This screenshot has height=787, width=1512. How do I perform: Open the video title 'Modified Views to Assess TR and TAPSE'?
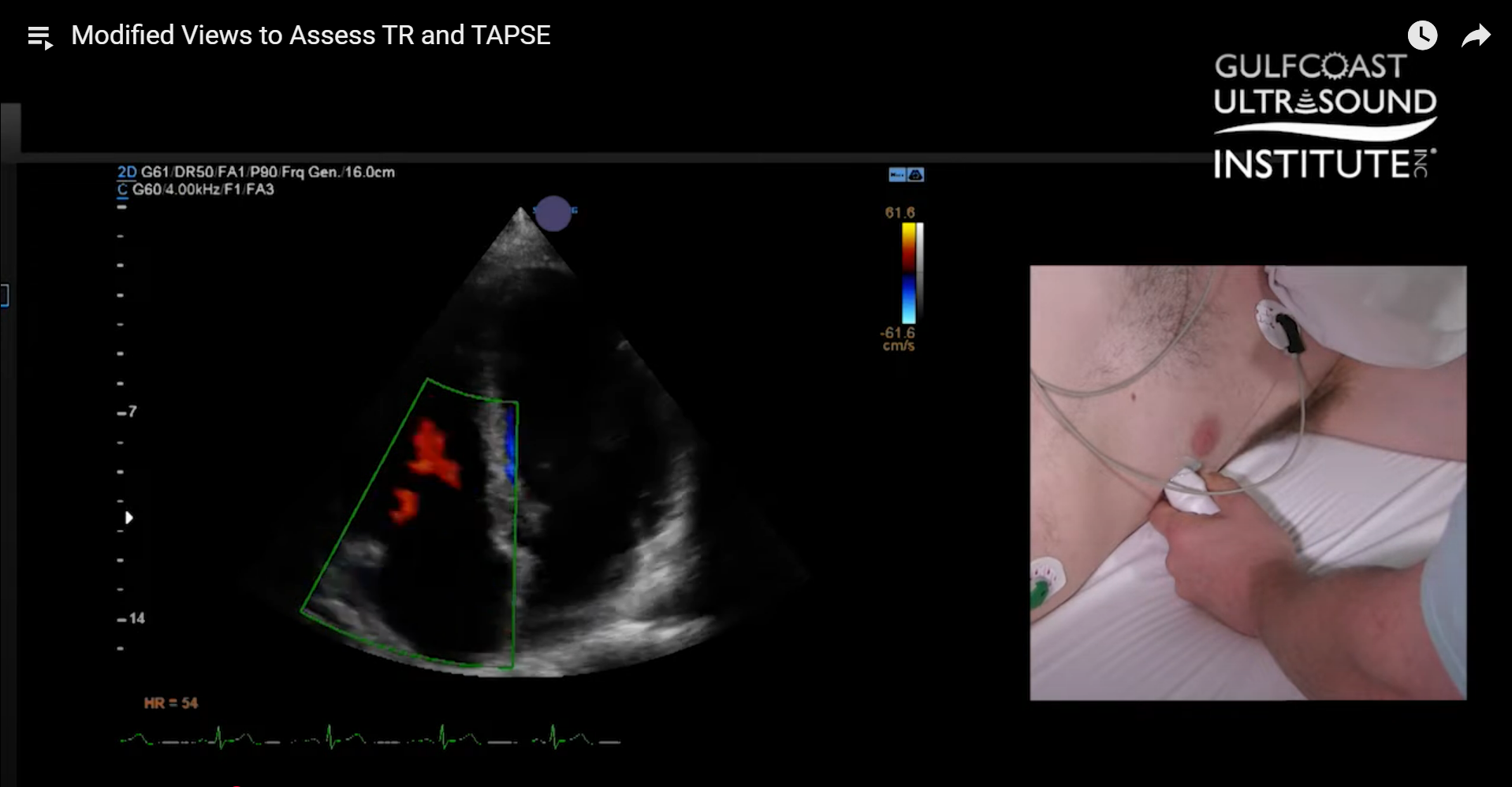[x=311, y=35]
